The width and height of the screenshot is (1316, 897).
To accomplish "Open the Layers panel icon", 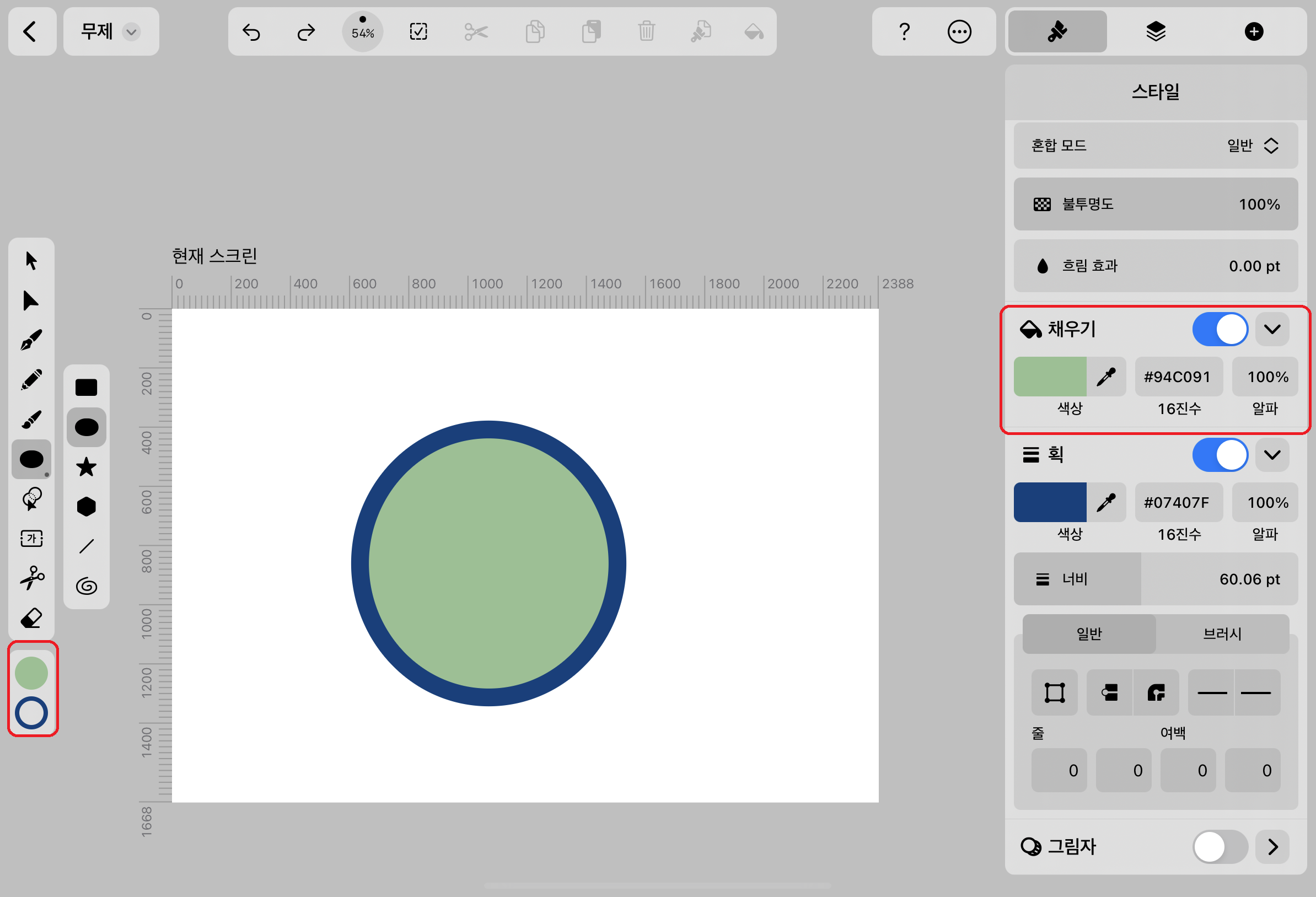I will [1155, 32].
